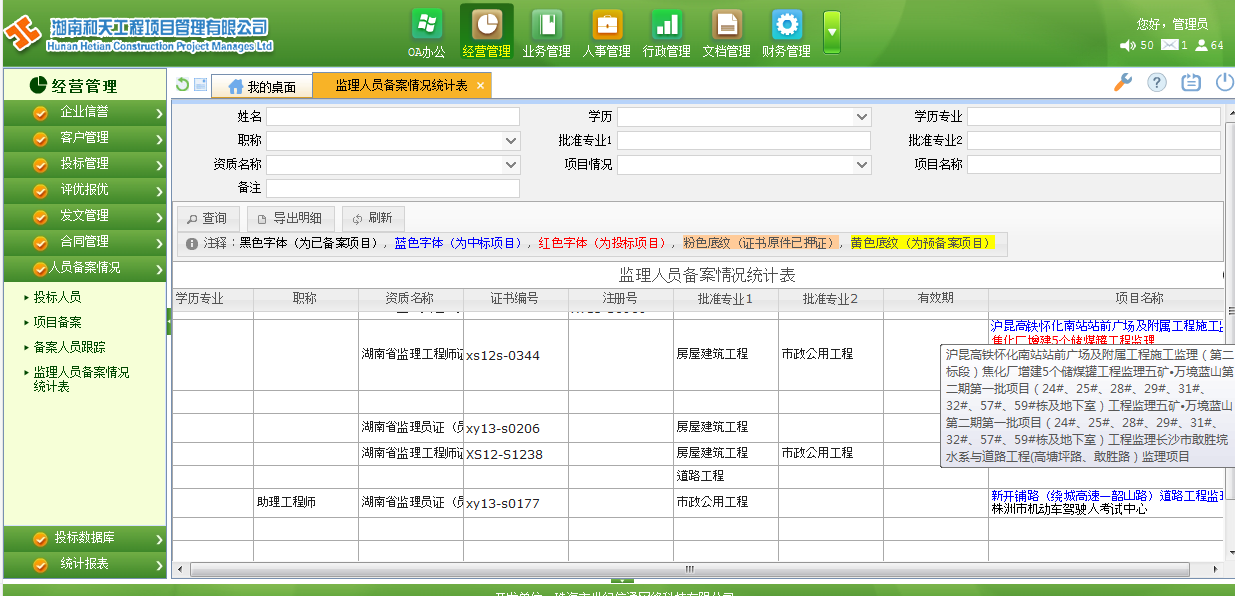Click the 查询 search button
Image resolution: width=1235 pixels, height=596 pixels.
tap(207, 218)
